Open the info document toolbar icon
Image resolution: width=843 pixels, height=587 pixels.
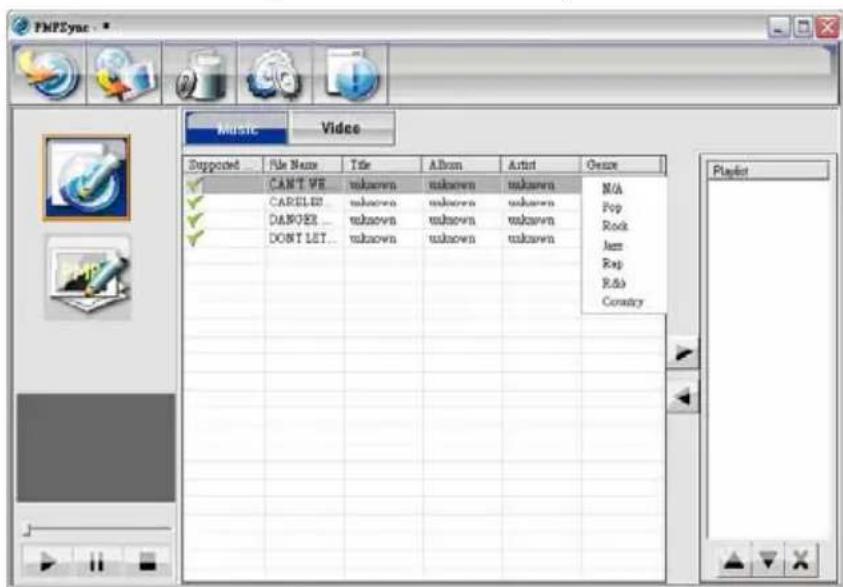(x=351, y=74)
